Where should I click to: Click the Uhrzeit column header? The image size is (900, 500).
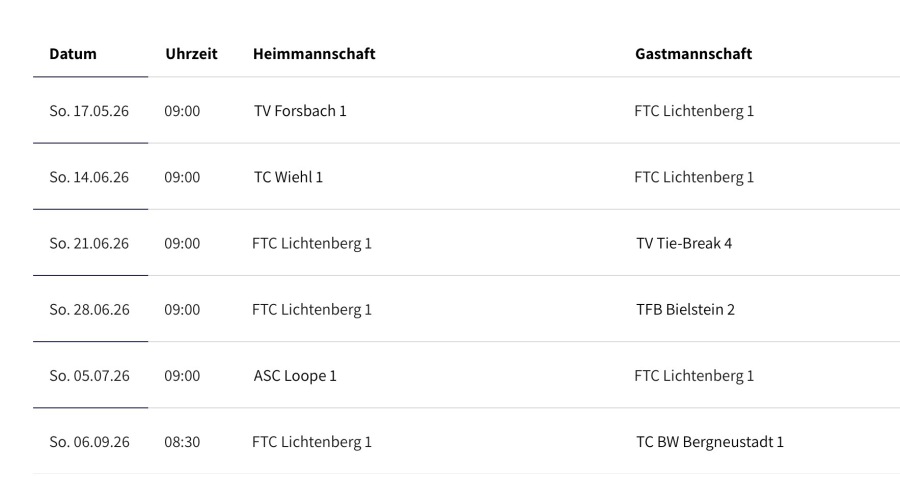[x=191, y=54]
